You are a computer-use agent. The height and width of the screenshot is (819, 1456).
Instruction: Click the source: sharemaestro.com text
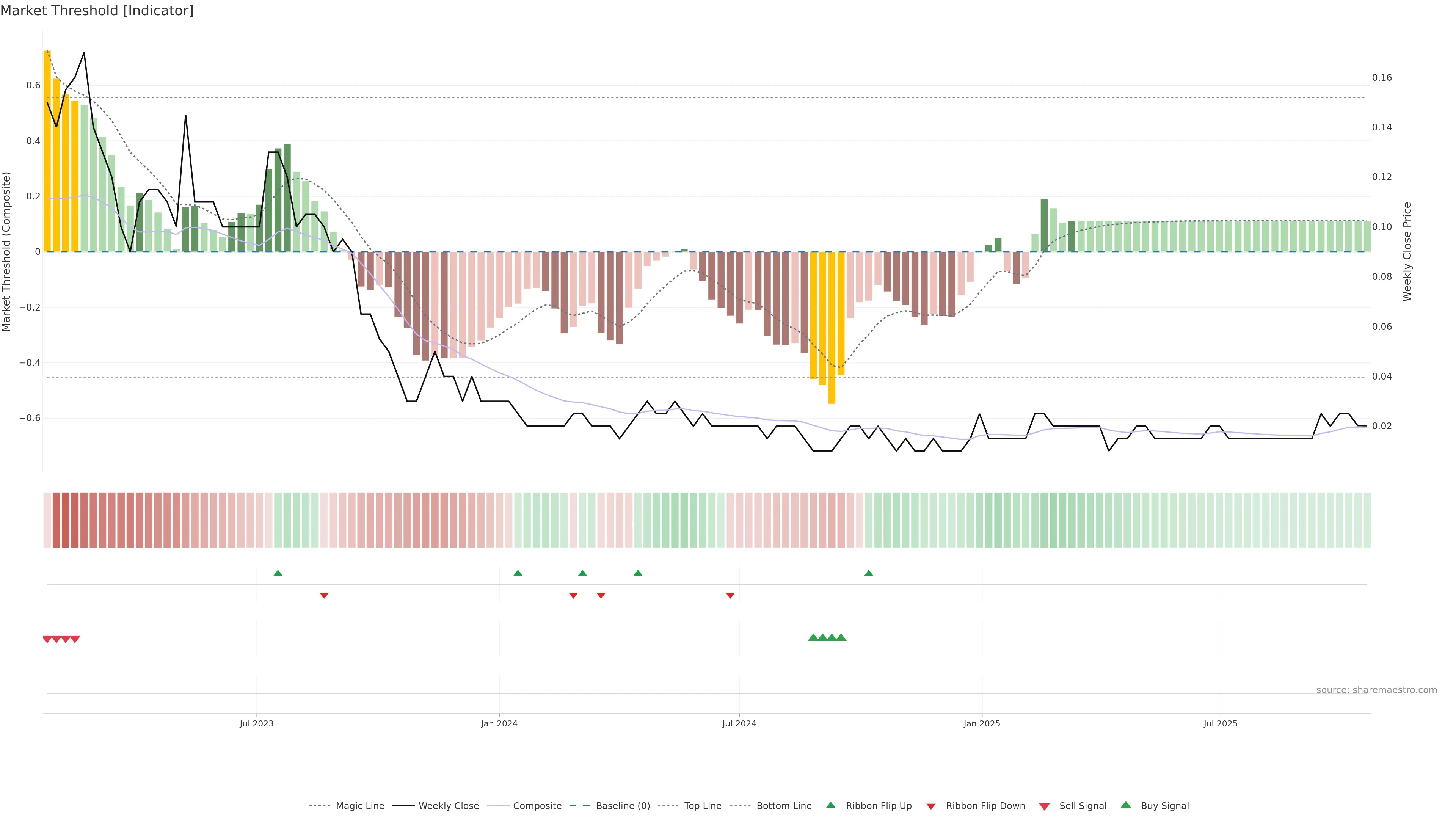point(1376,690)
